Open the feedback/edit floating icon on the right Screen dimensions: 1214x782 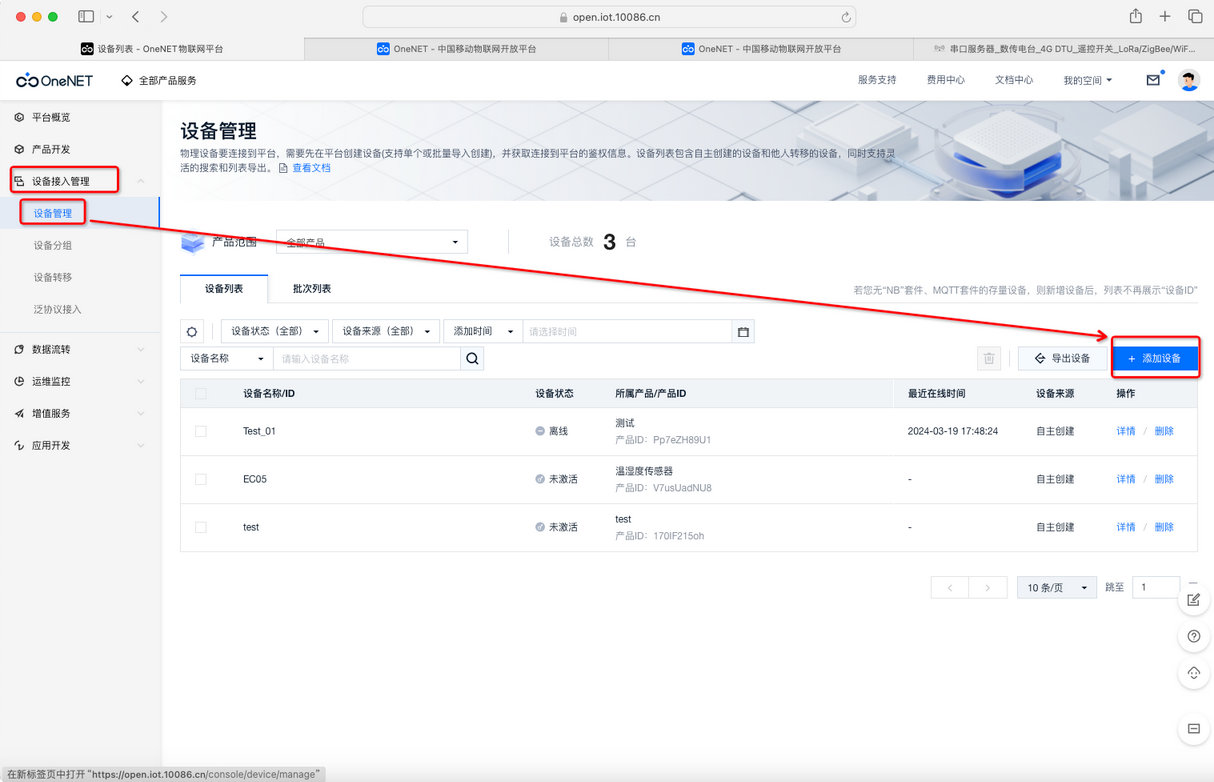tap(1193, 599)
